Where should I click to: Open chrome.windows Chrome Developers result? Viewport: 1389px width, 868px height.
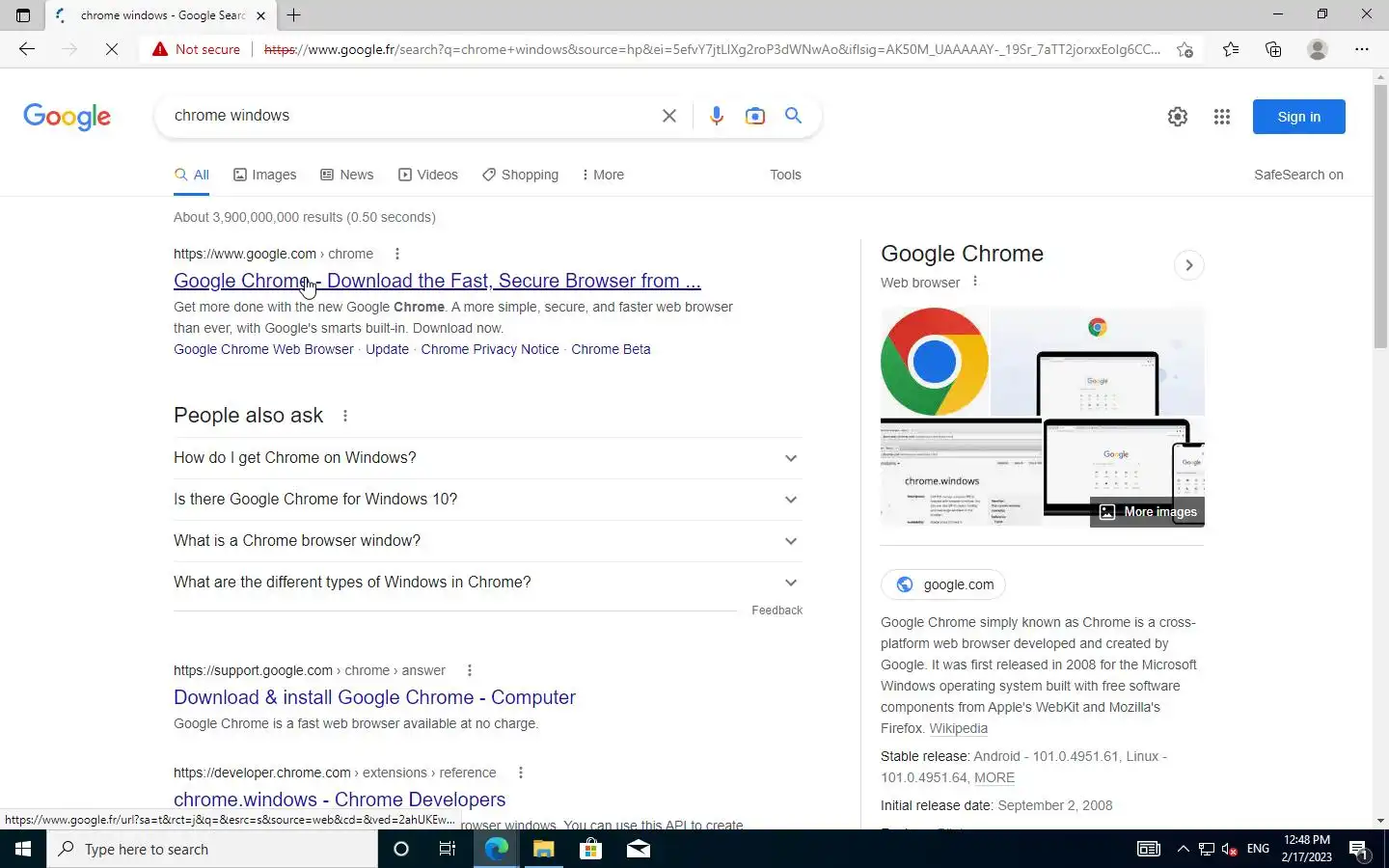tap(340, 800)
